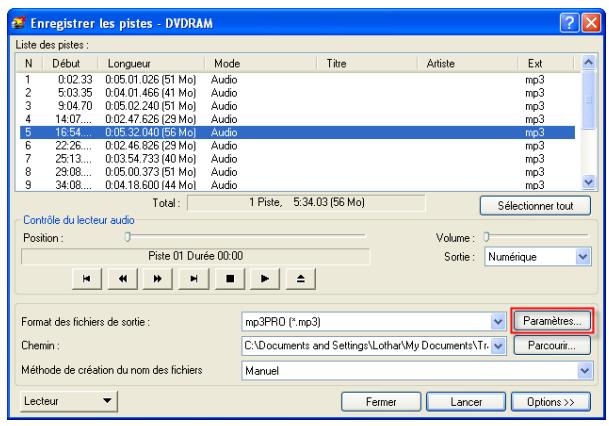Eject the disc with eject button
Image resolution: width=609 pixels, height=426 pixels.
(x=301, y=278)
